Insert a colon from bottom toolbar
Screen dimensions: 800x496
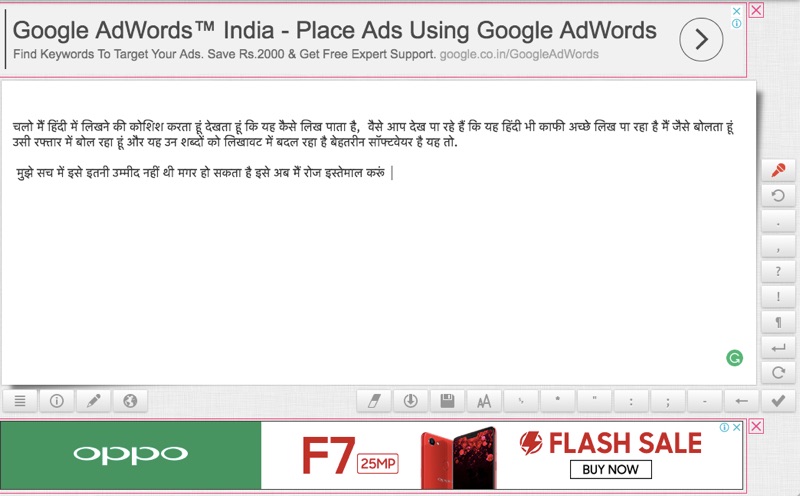coord(631,401)
